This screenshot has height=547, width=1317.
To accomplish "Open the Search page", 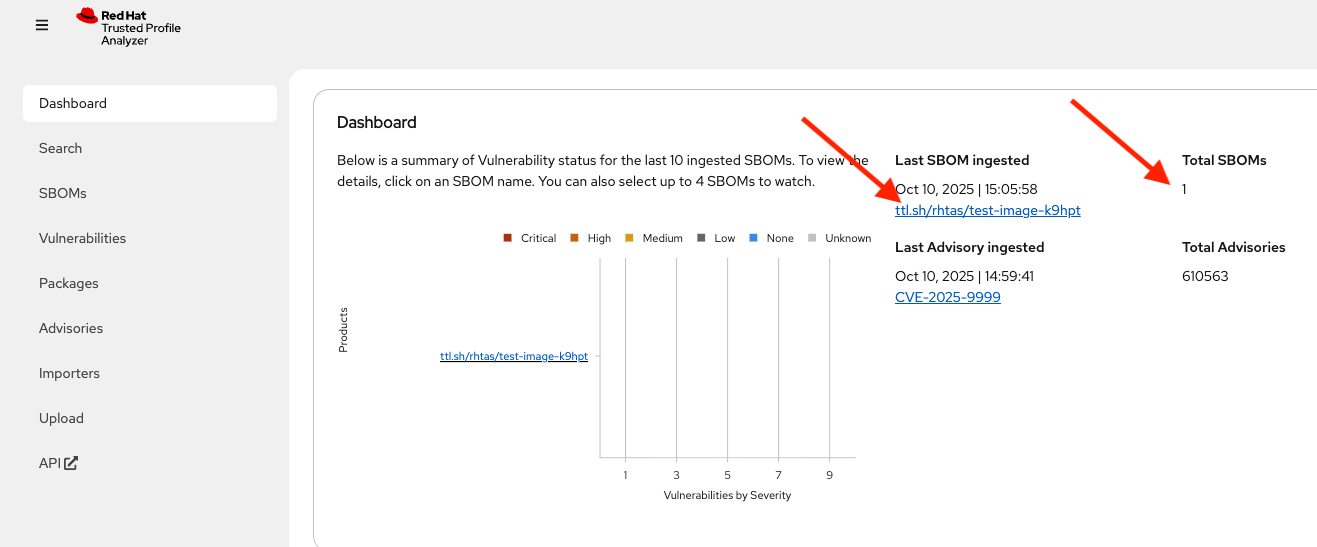I will pos(60,148).
